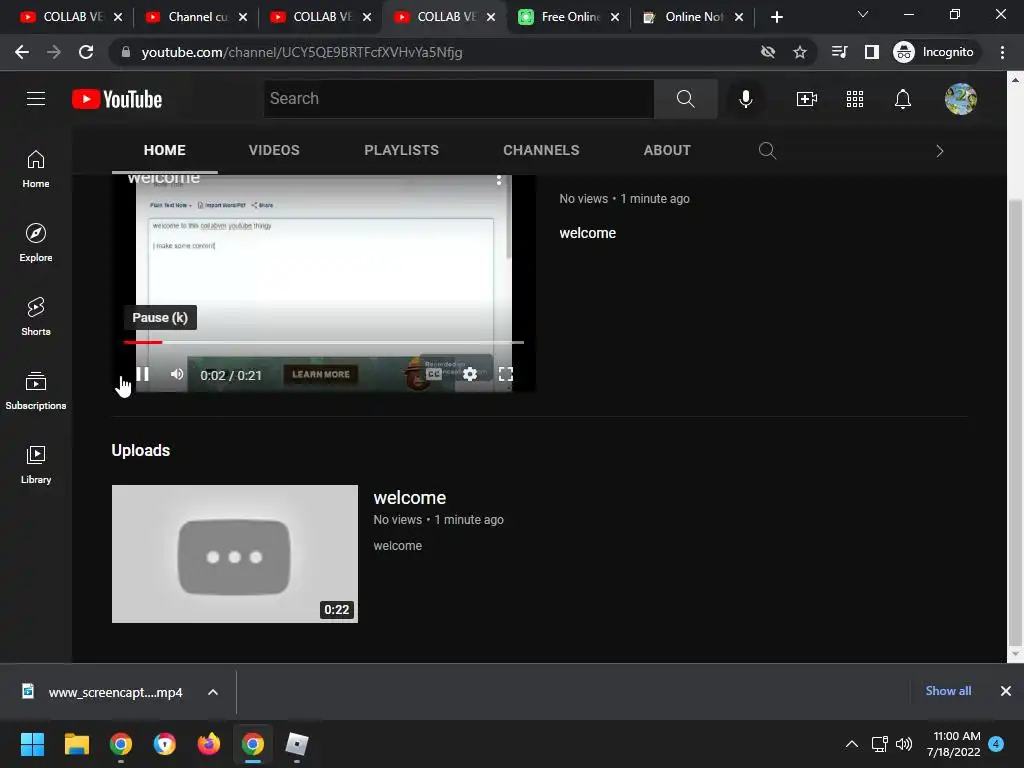
Task: Open the Chrome media control icon
Action: point(839,52)
